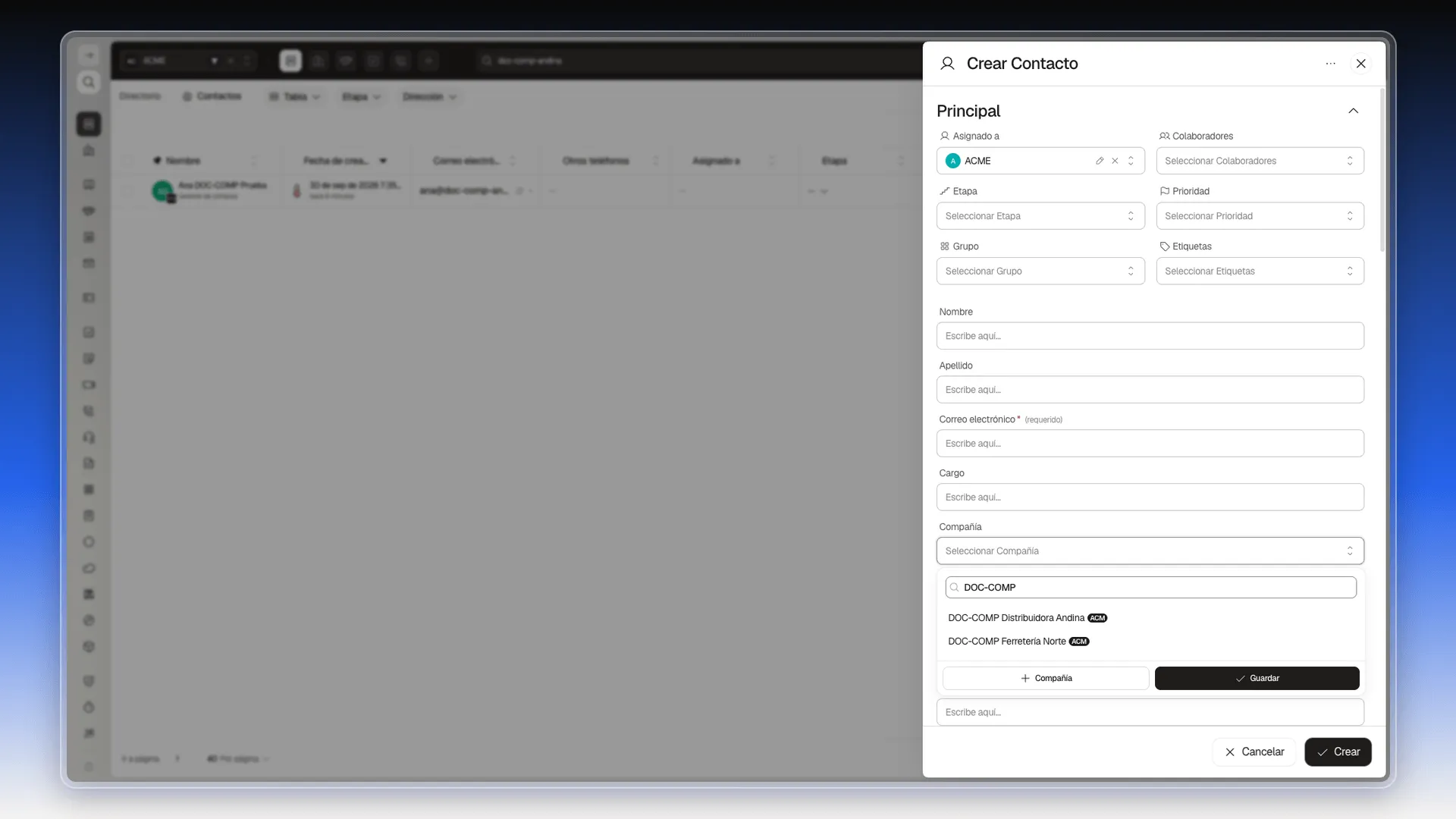Click the plus Compañía button
This screenshot has width=1456, height=819.
pos(1046,678)
